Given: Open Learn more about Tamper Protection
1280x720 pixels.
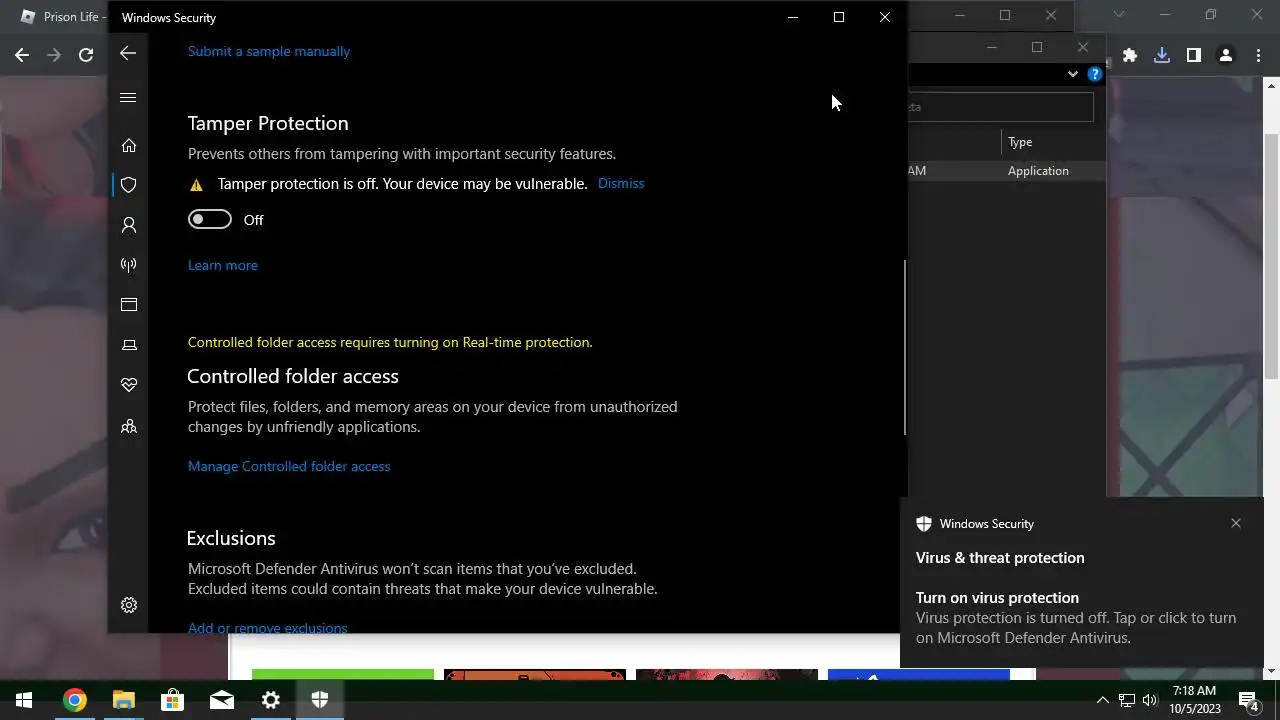Looking at the screenshot, I should click(x=223, y=265).
